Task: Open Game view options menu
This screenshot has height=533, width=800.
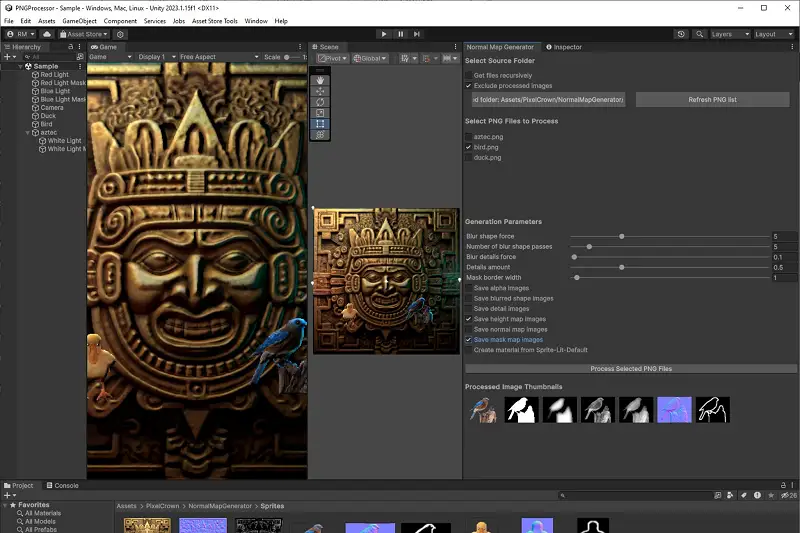Action: 300,46
